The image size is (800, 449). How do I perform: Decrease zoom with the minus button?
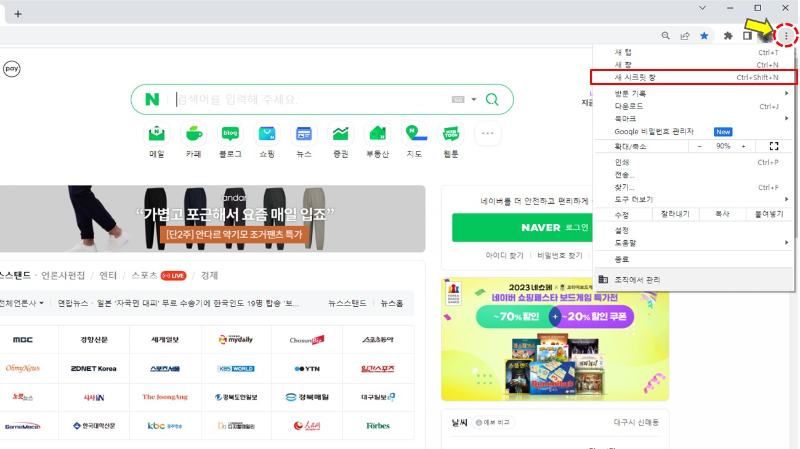coord(699,146)
